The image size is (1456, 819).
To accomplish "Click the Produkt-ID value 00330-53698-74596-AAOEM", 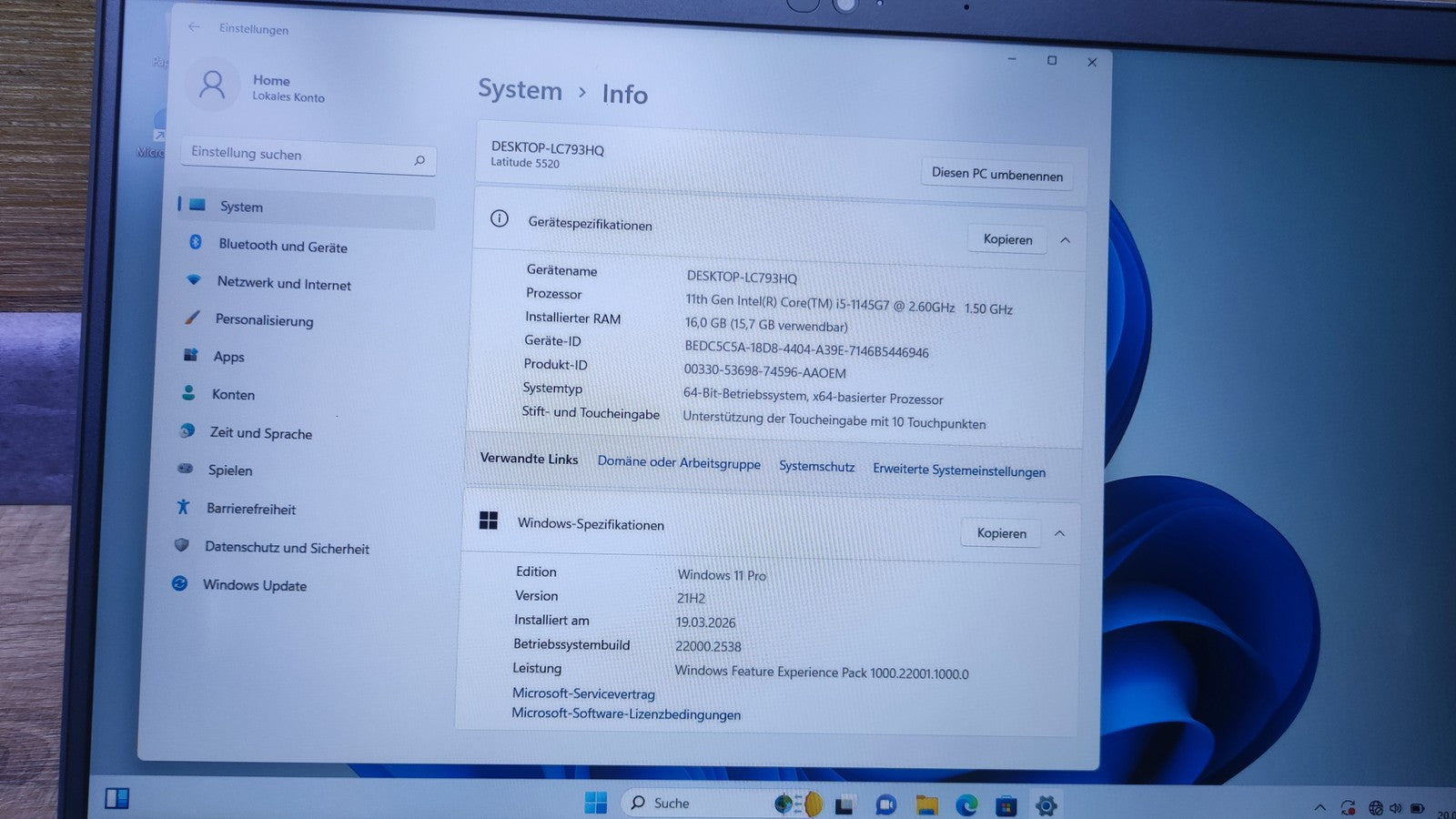I will [764, 371].
